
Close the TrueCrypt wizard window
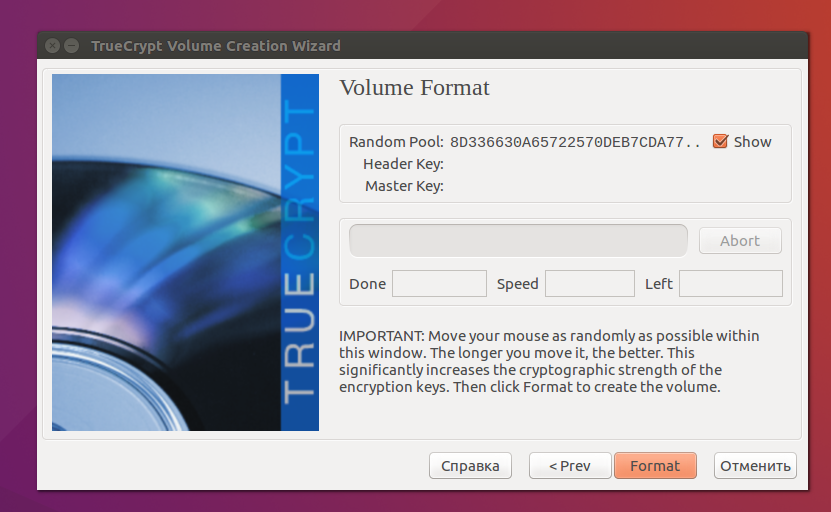(52, 46)
